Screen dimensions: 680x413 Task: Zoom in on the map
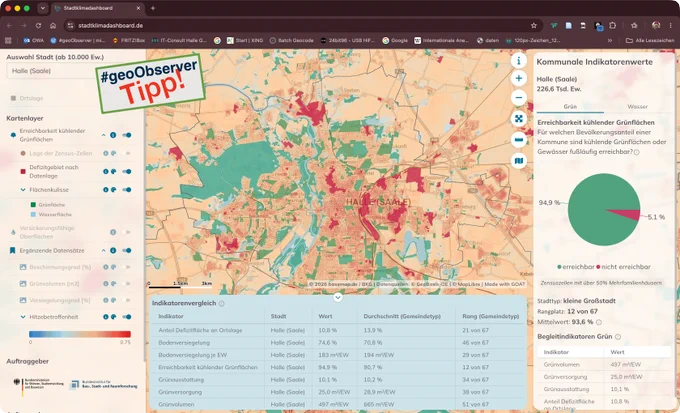pyautogui.click(x=519, y=79)
